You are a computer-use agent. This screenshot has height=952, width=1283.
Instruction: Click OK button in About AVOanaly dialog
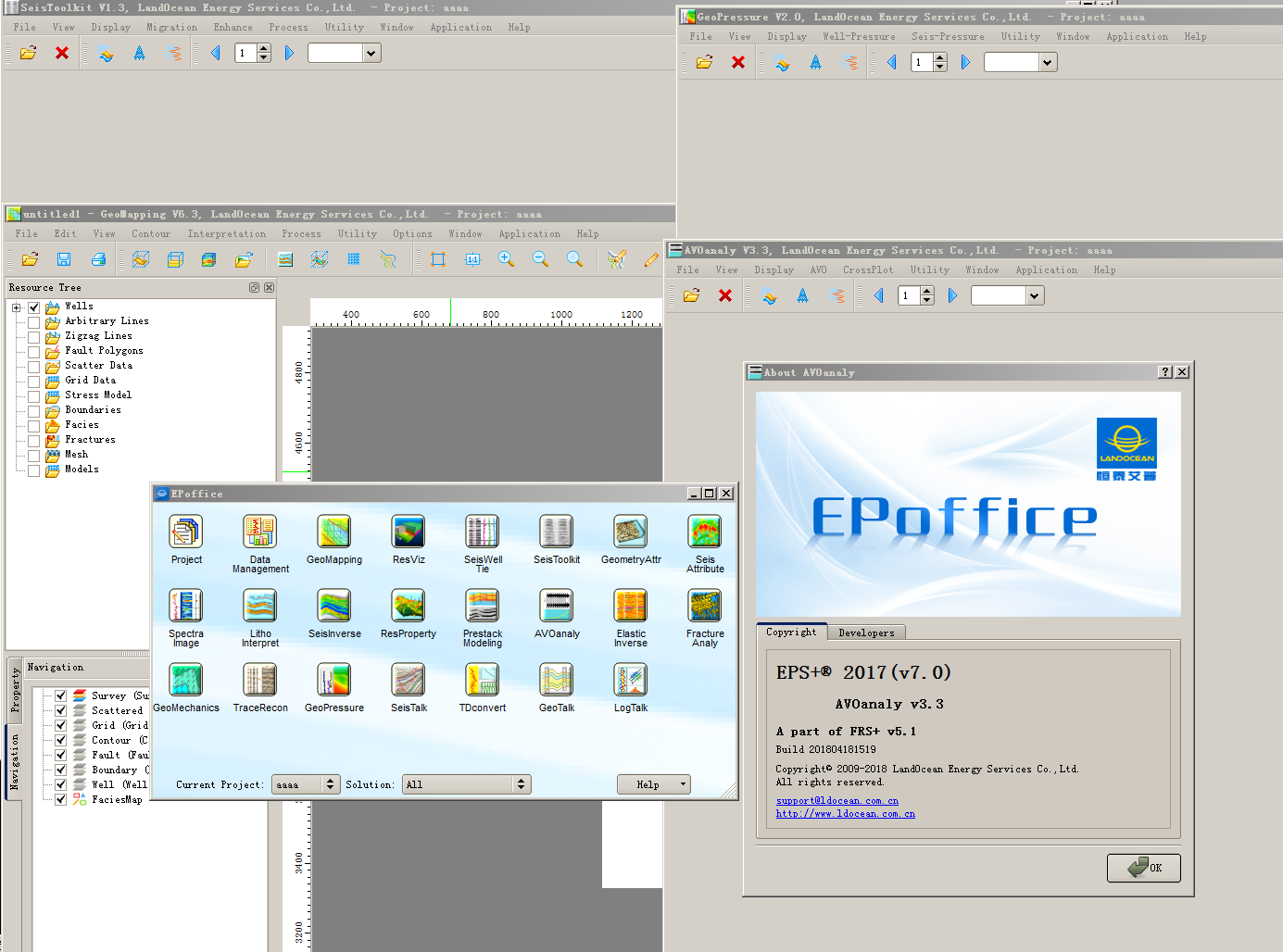[1144, 868]
